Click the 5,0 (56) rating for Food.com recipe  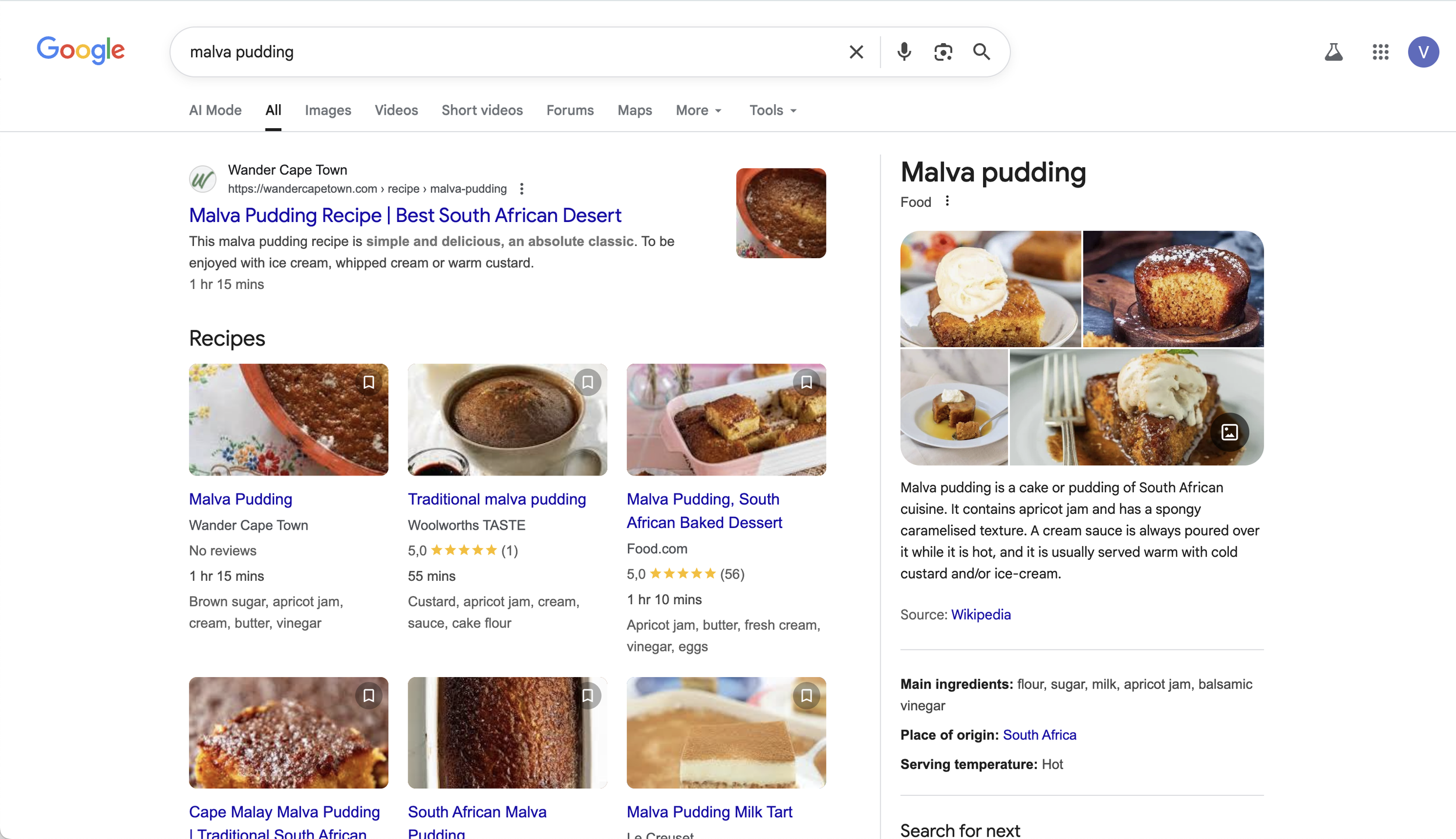tap(685, 574)
